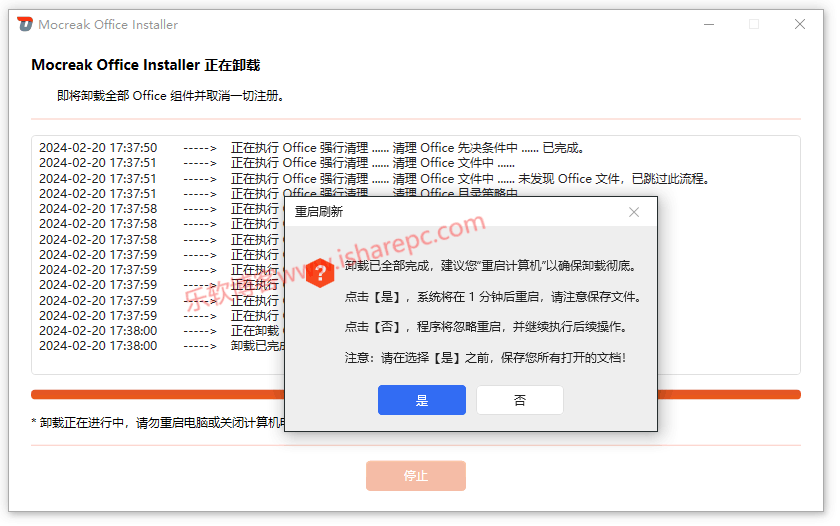Screen dimensions: 840x526
Task: Click the orange uninstall progress bar
Action: click(x=416, y=394)
